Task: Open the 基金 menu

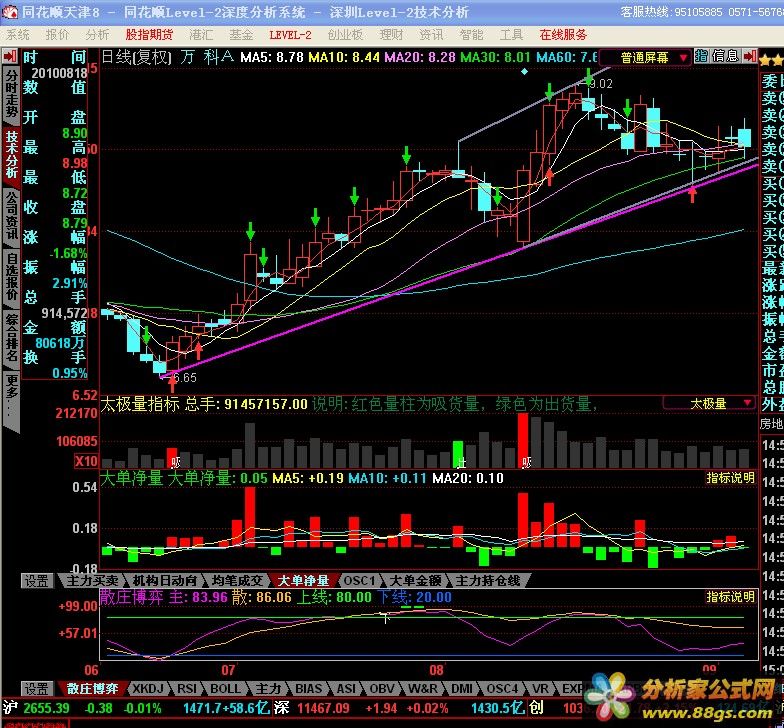Action: click(241, 34)
